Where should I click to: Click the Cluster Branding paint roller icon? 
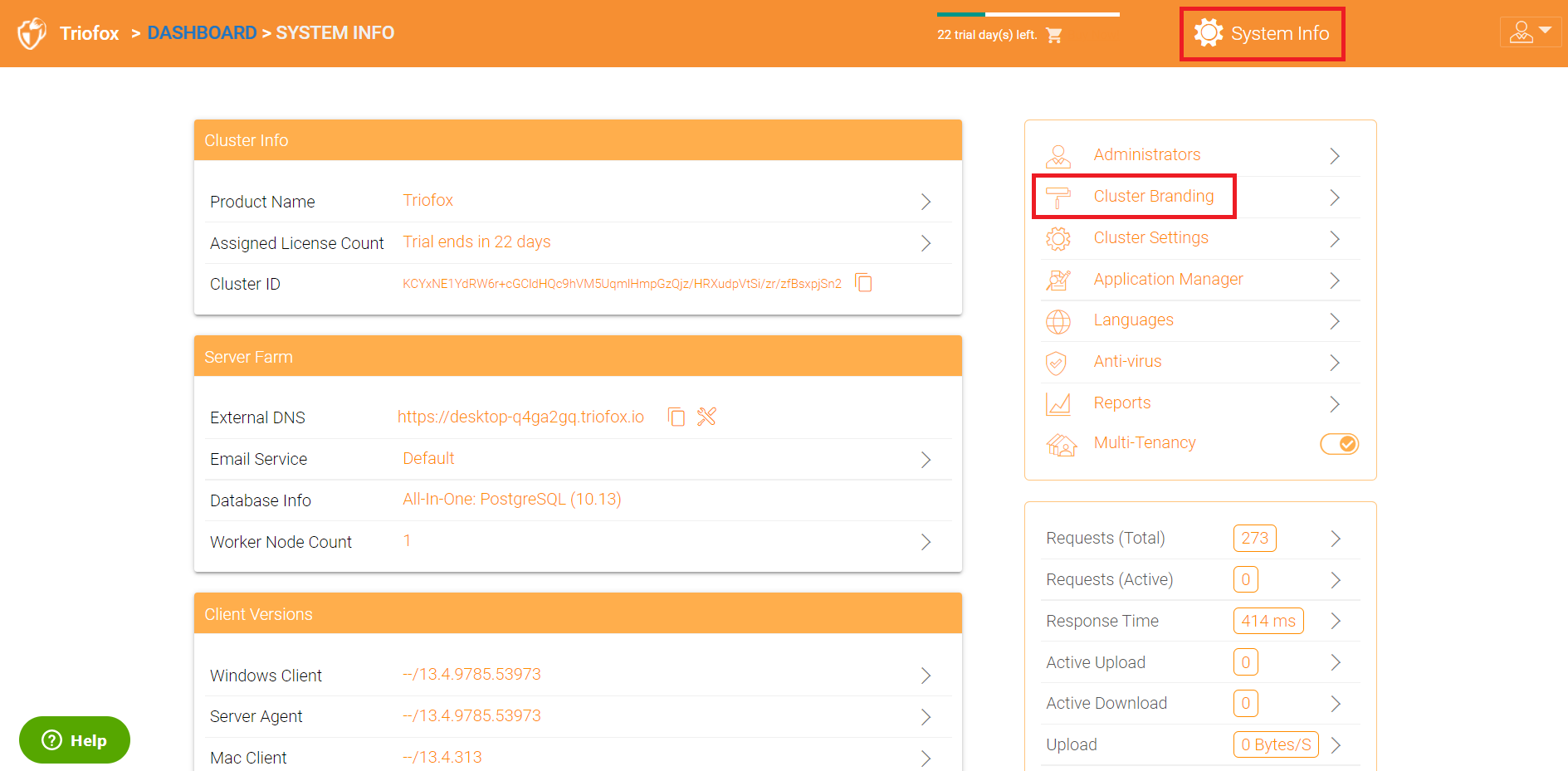(x=1058, y=198)
